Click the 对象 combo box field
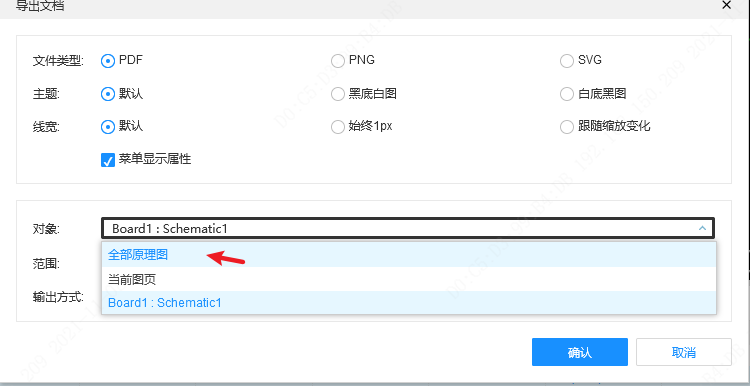The width and height of the screenshot is (750, 386). point(408,229)
